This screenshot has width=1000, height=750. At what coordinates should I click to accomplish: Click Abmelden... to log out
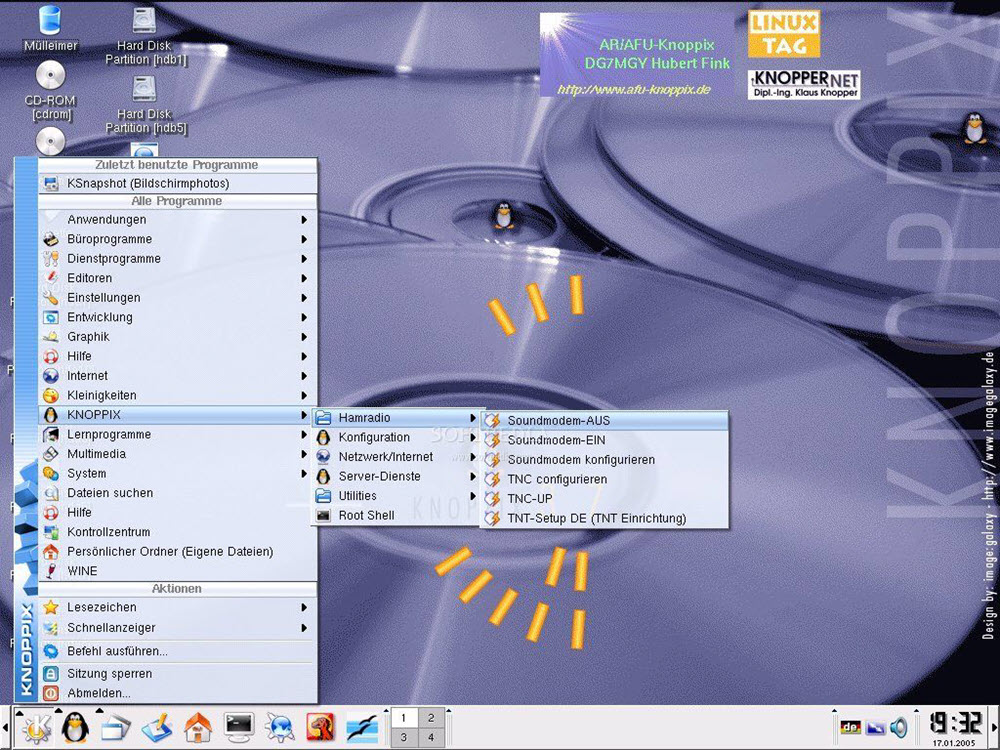[99, 693]
